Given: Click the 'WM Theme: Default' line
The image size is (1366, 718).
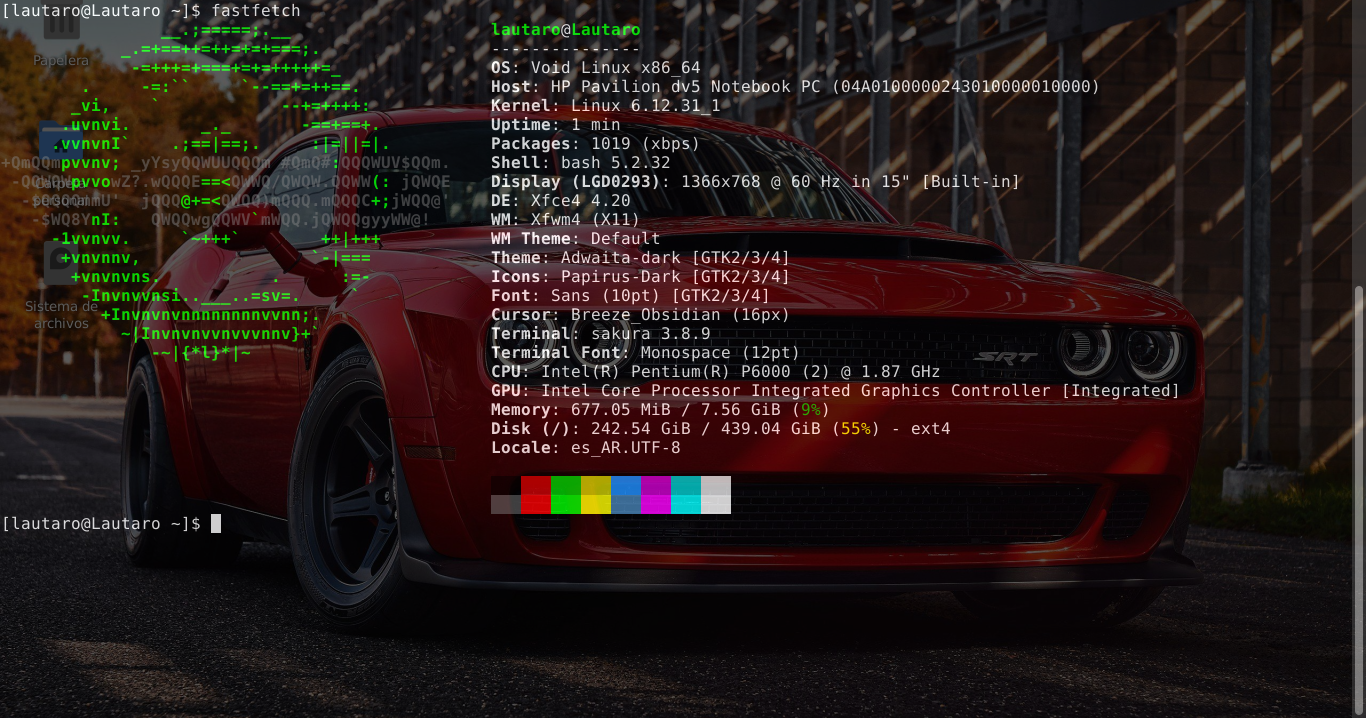Looking at the screenshot, I should [576, 238].
